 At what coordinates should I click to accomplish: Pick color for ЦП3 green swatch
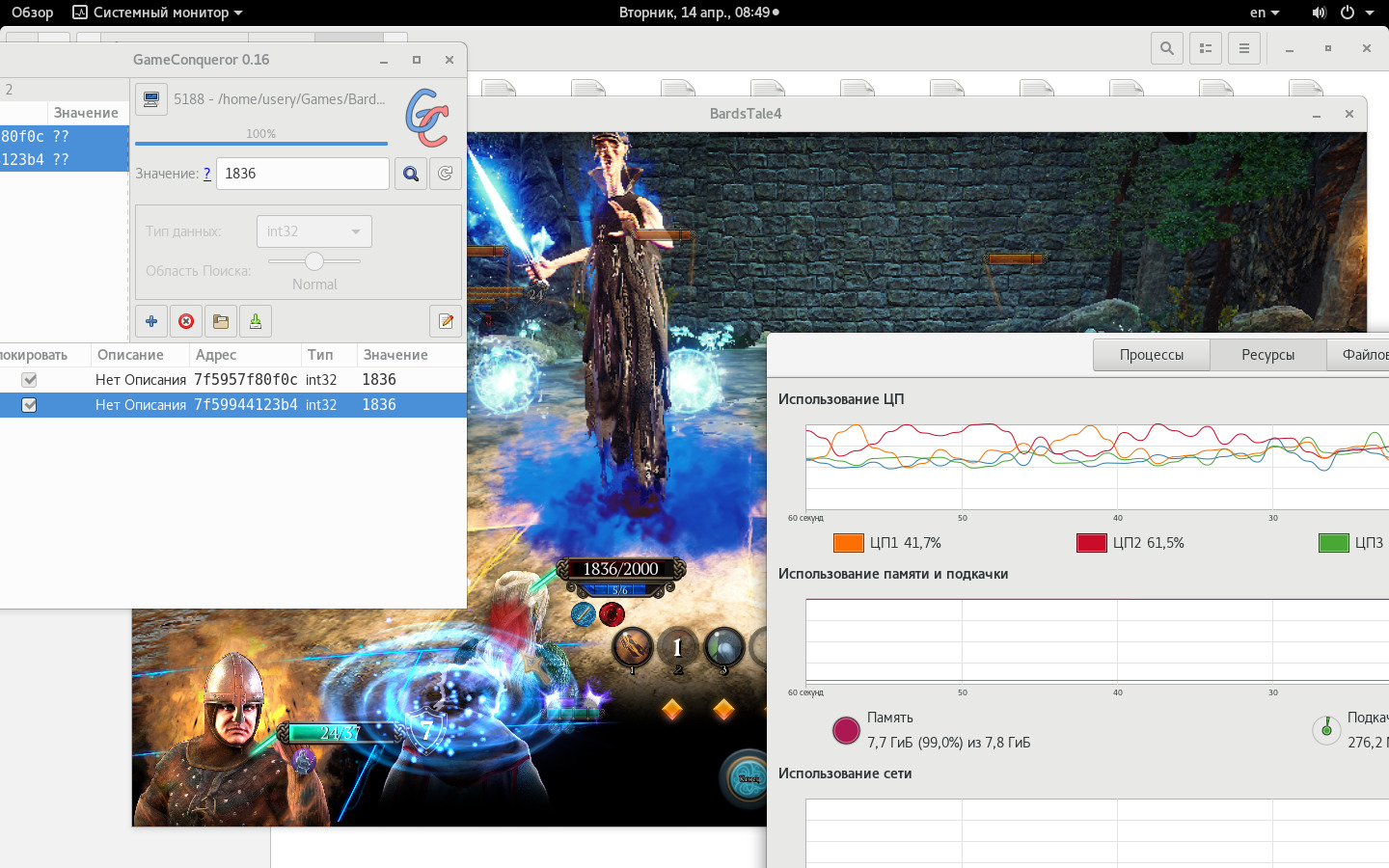(1333, 543)
